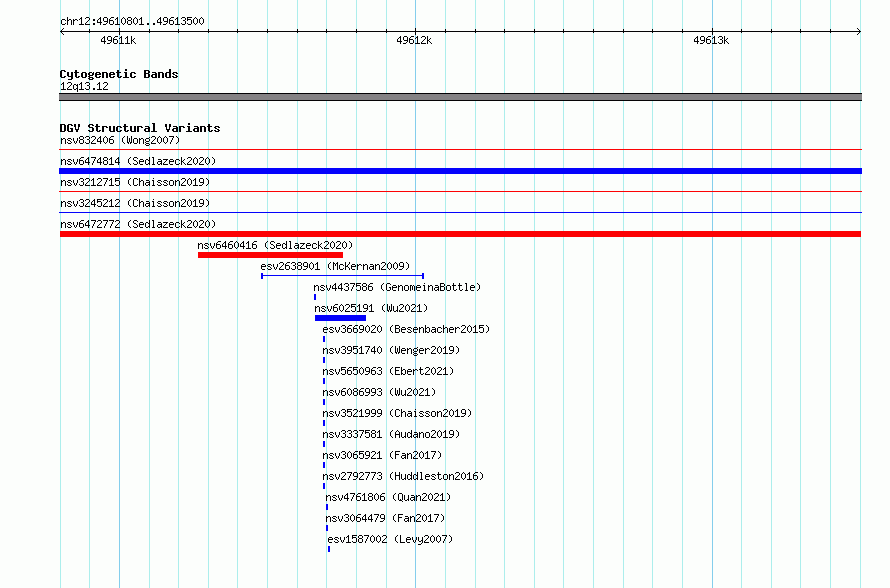Open the nsv6474814 (Sedlazeck2020) variant label
Image resolution: width=890 pixels, height=588 pixels.
(x=138, y=161)
